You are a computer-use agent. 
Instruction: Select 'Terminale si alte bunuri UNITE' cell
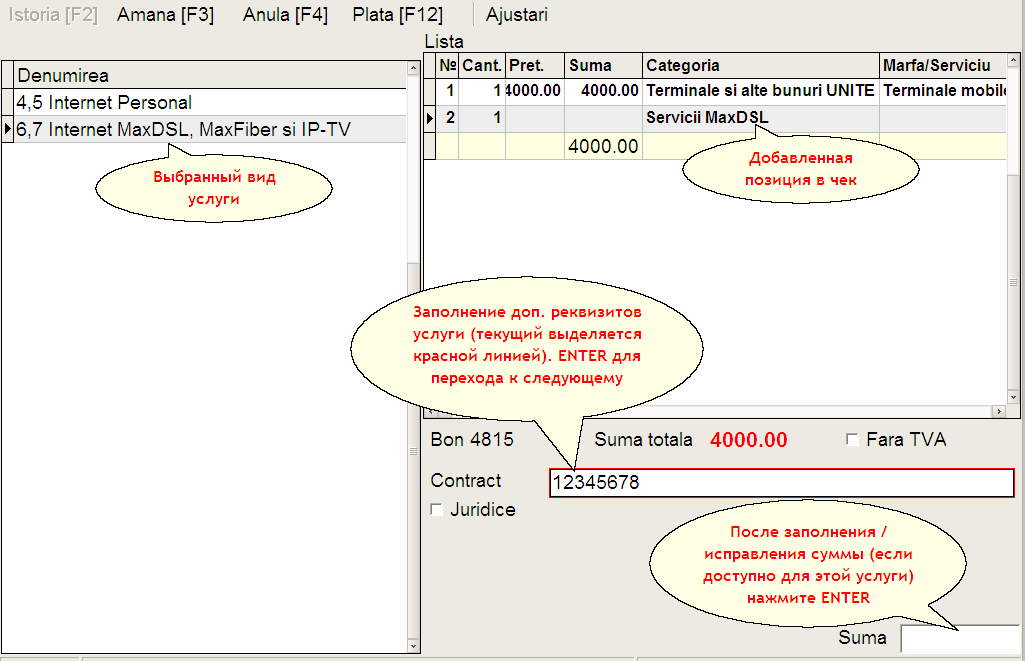pos(761,91)
